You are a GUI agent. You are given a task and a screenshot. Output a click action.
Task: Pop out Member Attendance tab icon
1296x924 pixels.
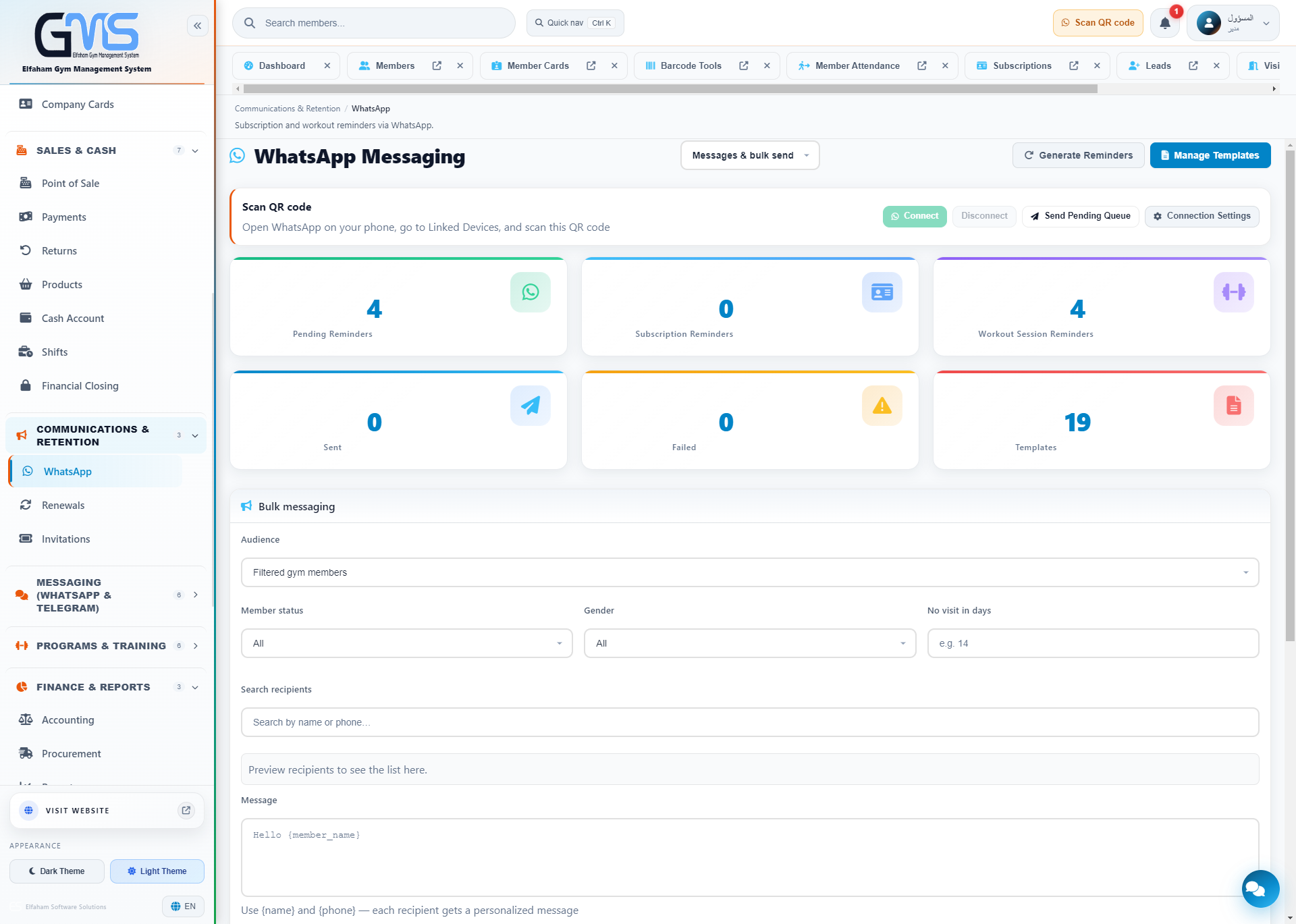pyautogui.click(x=921, y=65)
